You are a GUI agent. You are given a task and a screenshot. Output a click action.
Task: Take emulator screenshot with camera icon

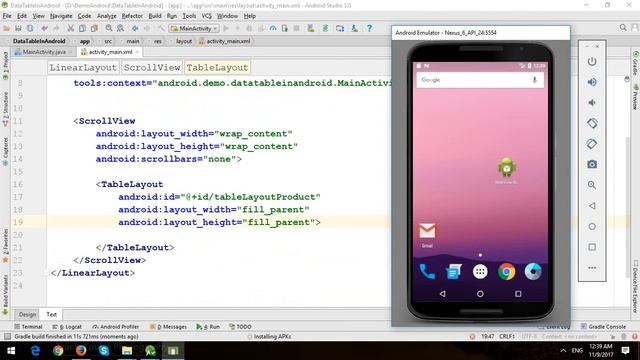pos(592,164)
